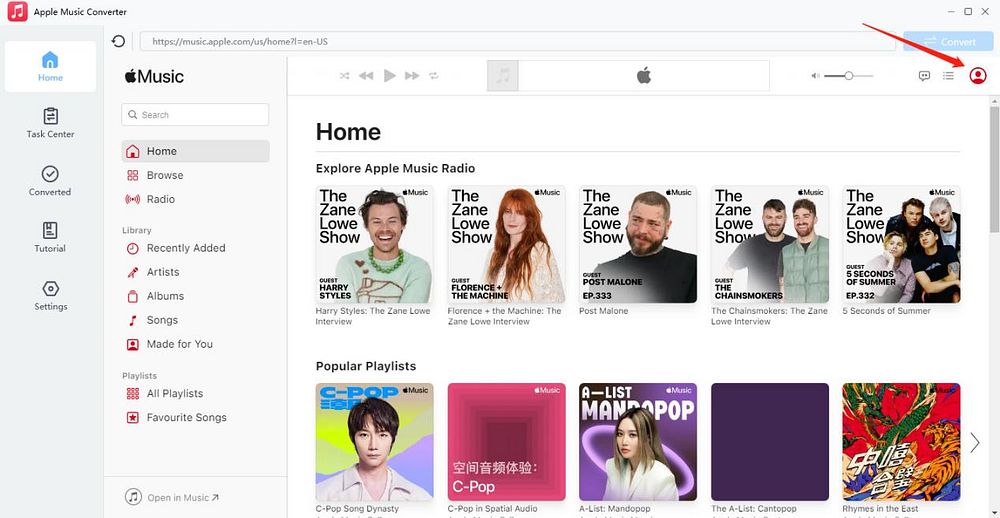Click the account sign-in profile icon

pyautogui.click(x=978, y=76)
